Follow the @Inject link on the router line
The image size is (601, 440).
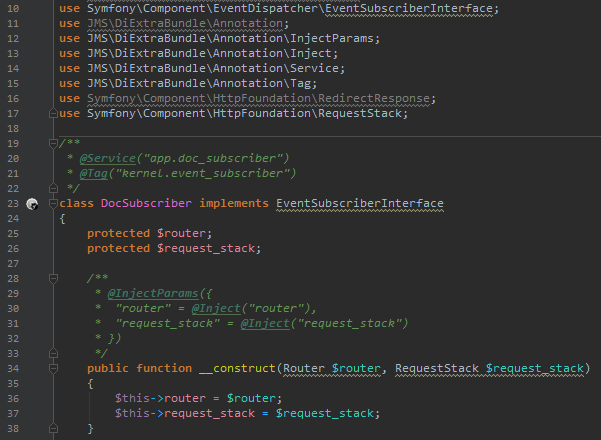216,309
